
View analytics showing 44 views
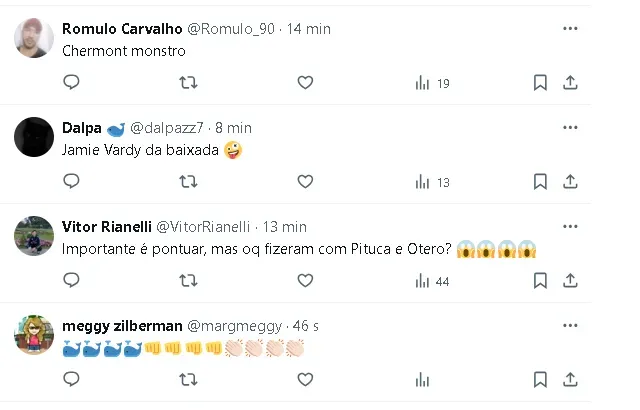click(x=432, y=281)
